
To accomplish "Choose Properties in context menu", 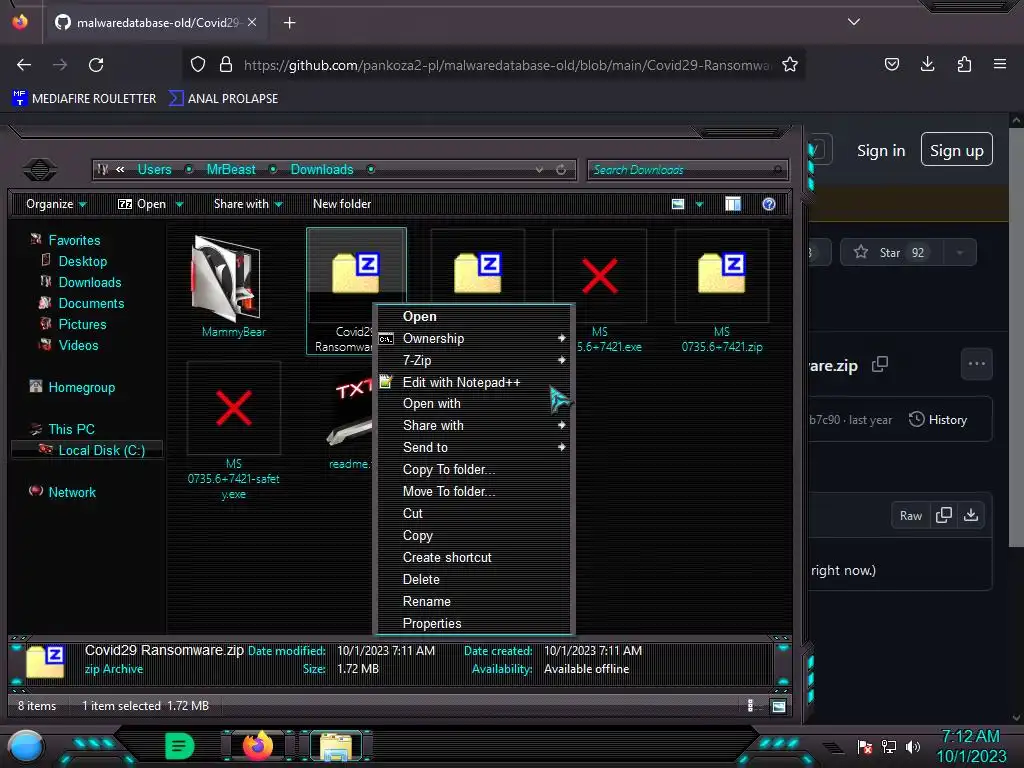I will tap(474, 624).
